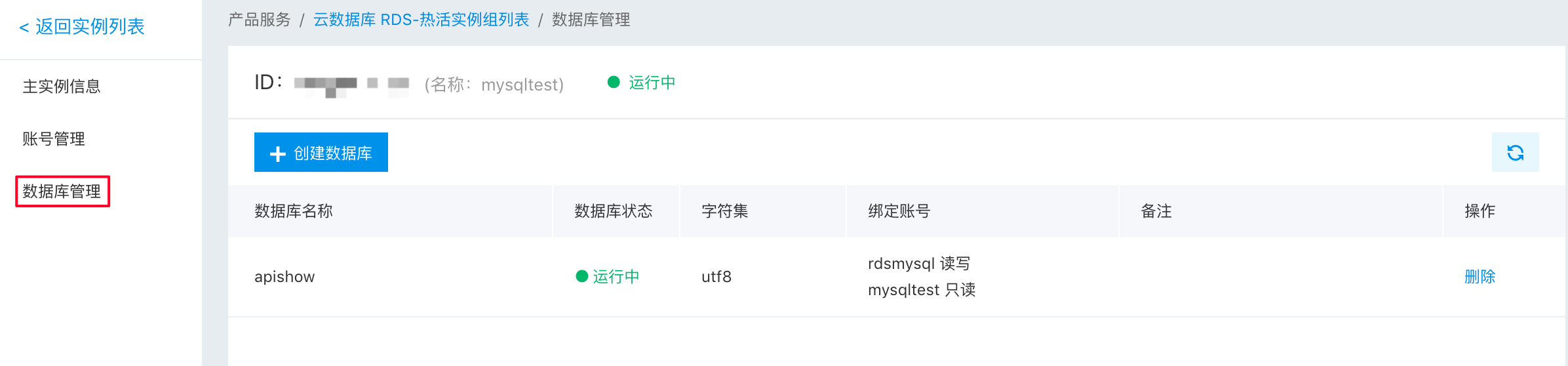Click the 绑定账号 column header

click(x=899, y=211)
